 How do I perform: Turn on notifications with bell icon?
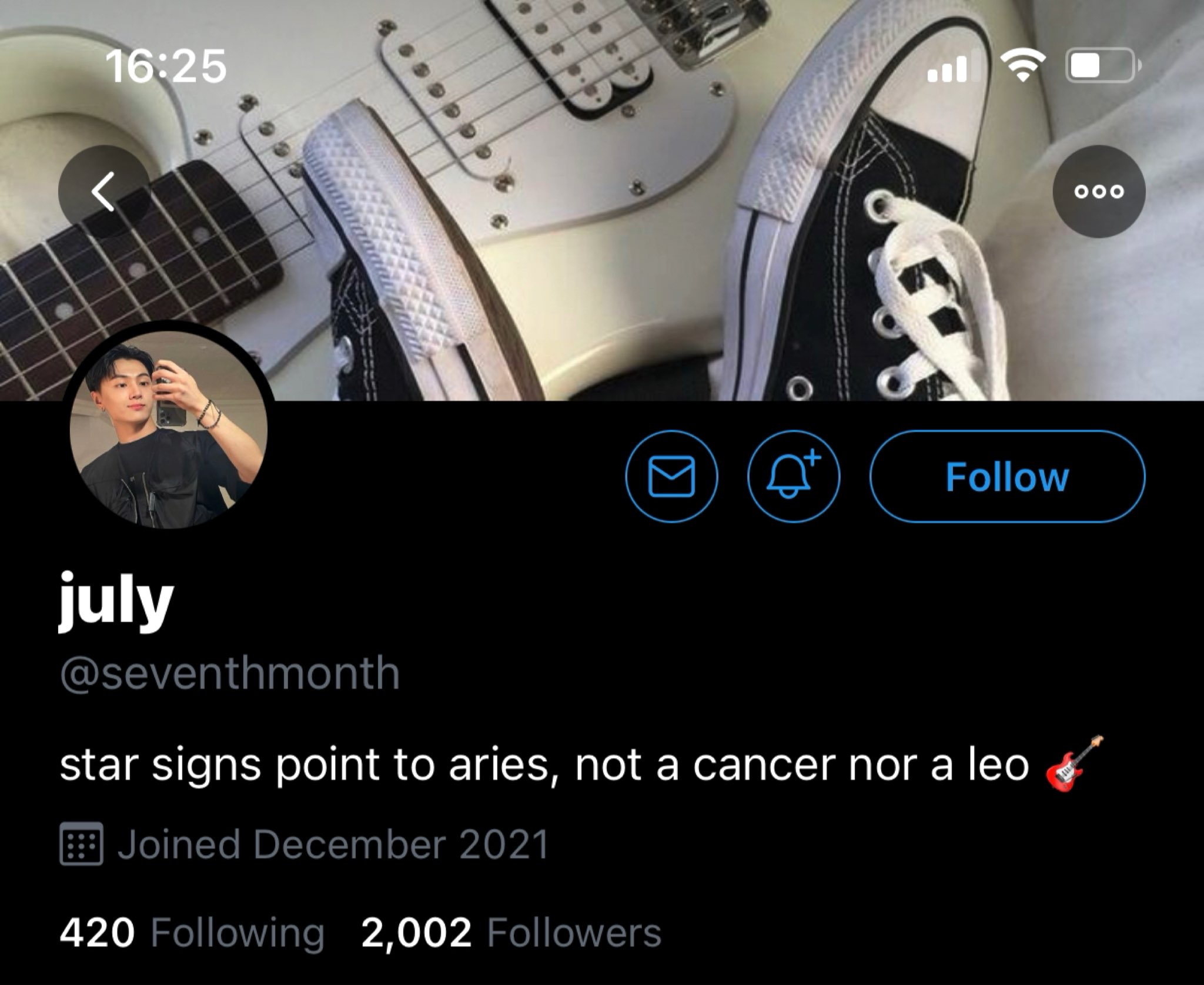794,477
